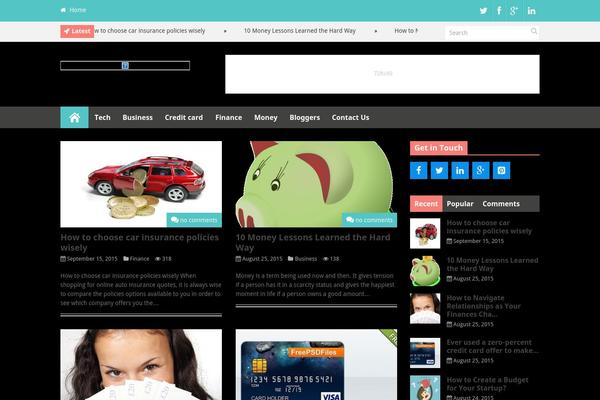Open the Tech menu item
Viewport: 600px width, 400px height.
point(102,118)
